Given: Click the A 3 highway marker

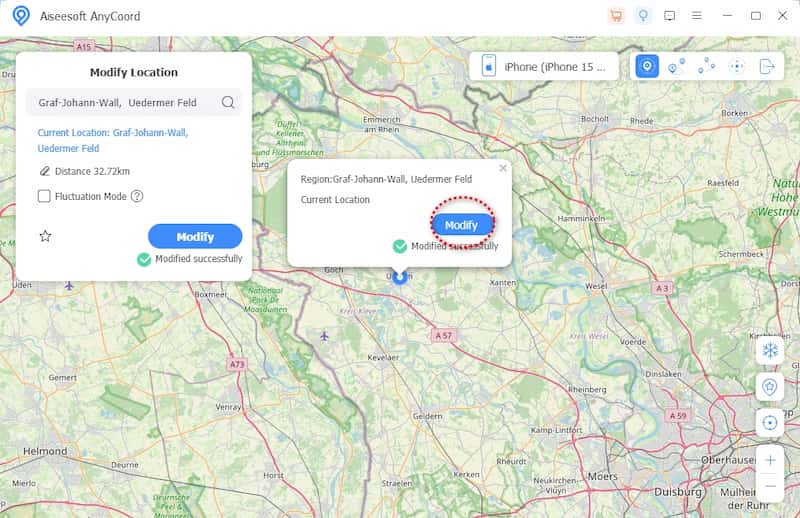Looking at the screenshot, I should (662, 288).
